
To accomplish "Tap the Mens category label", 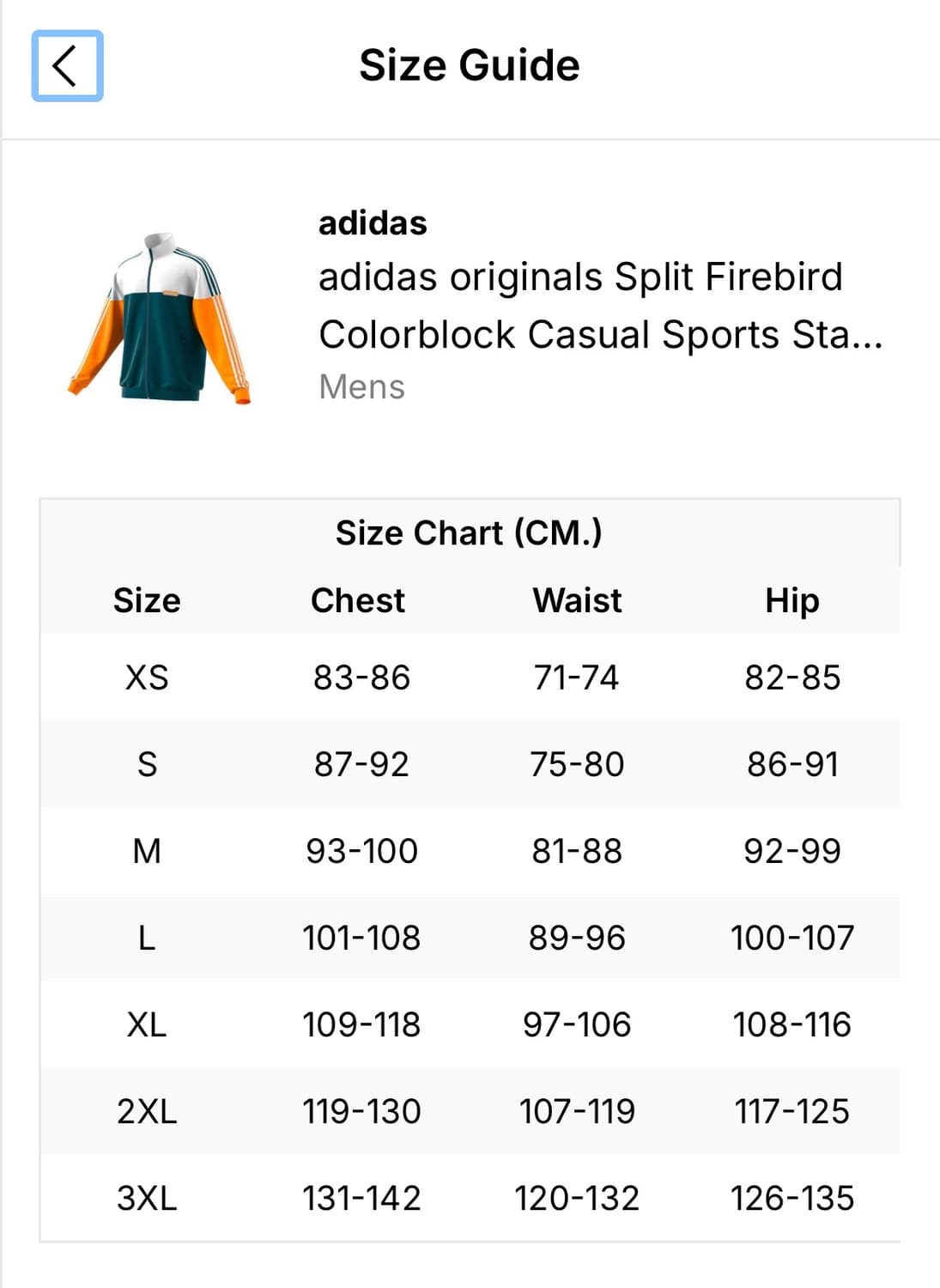I will pyautogui.click(x=361, y=387).
